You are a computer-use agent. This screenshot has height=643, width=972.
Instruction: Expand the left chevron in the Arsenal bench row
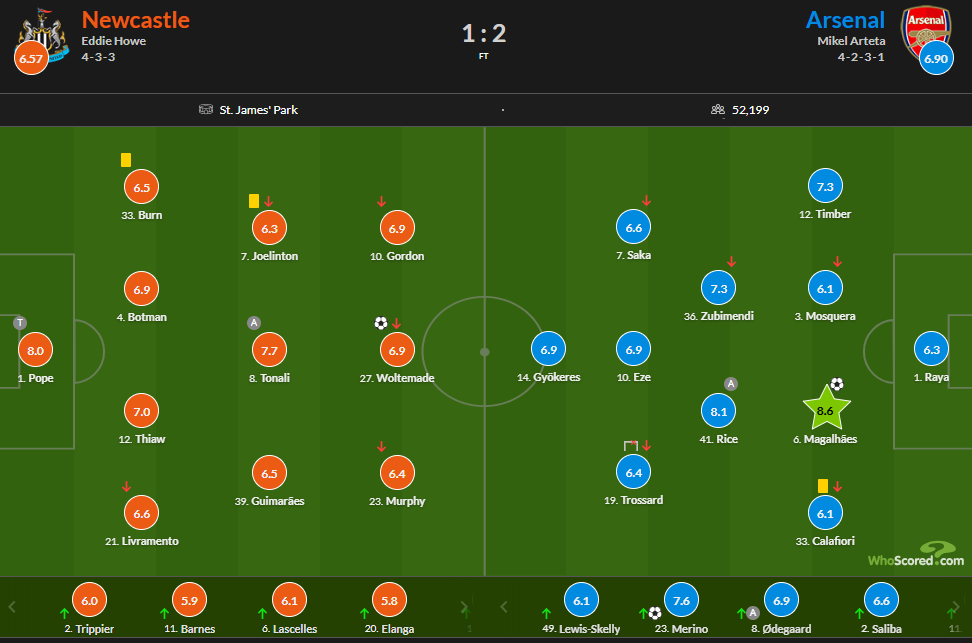pos(504,605)
